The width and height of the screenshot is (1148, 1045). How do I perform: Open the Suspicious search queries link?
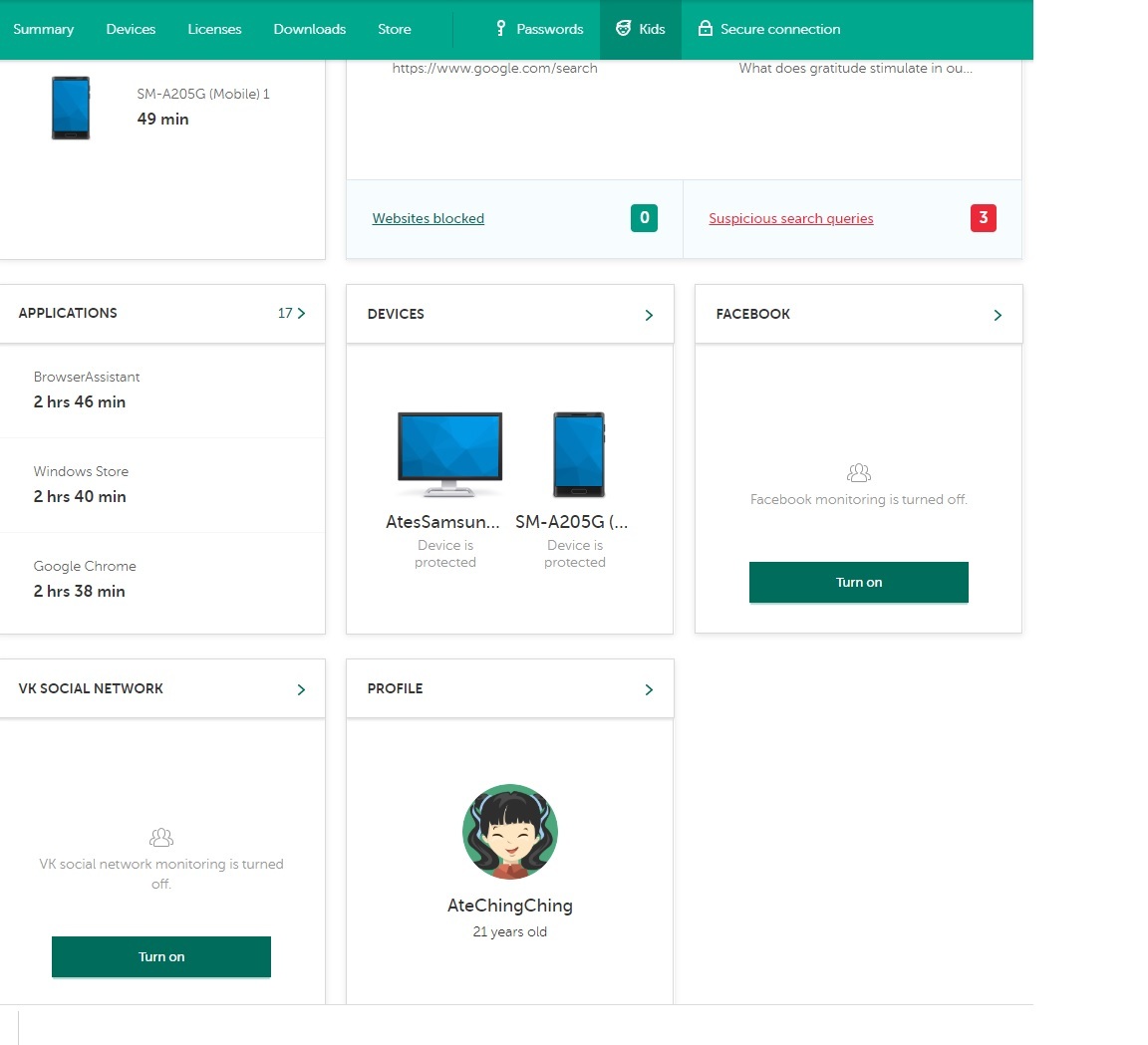790,218
